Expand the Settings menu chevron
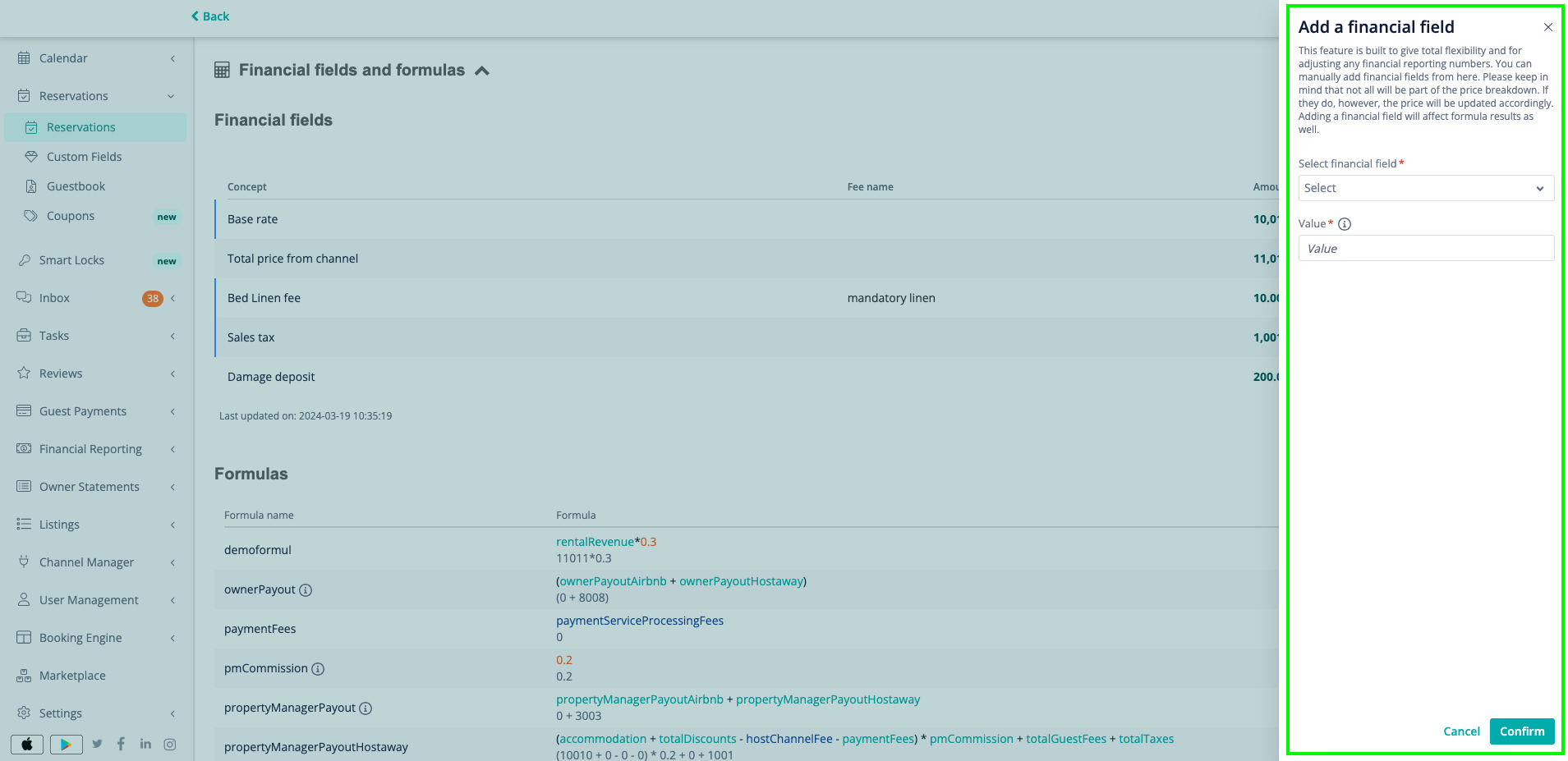This screenshot has width=1568, height=761. [x=172, y=713]
